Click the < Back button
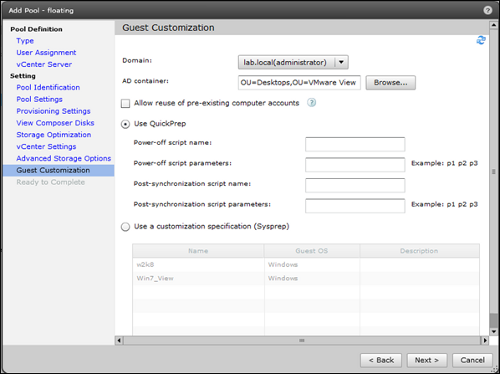The height and width of the screenshot is (374, 500). pos(381,360)
